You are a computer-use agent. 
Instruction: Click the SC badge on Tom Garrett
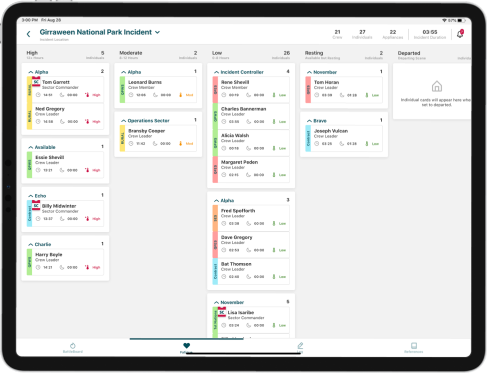pyautogui.click(x=36, y=82)
